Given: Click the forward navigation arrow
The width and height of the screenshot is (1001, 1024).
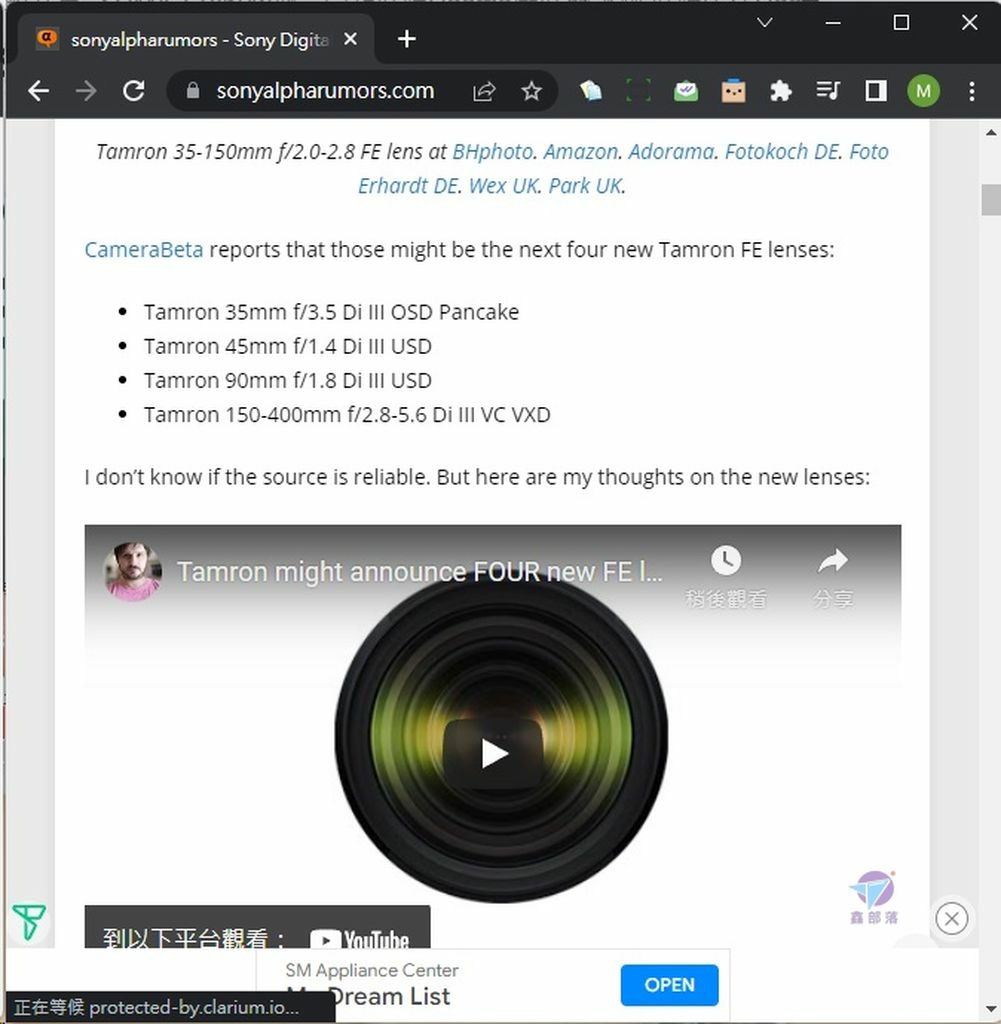Looking at the screenshot, I should (86, 91).
